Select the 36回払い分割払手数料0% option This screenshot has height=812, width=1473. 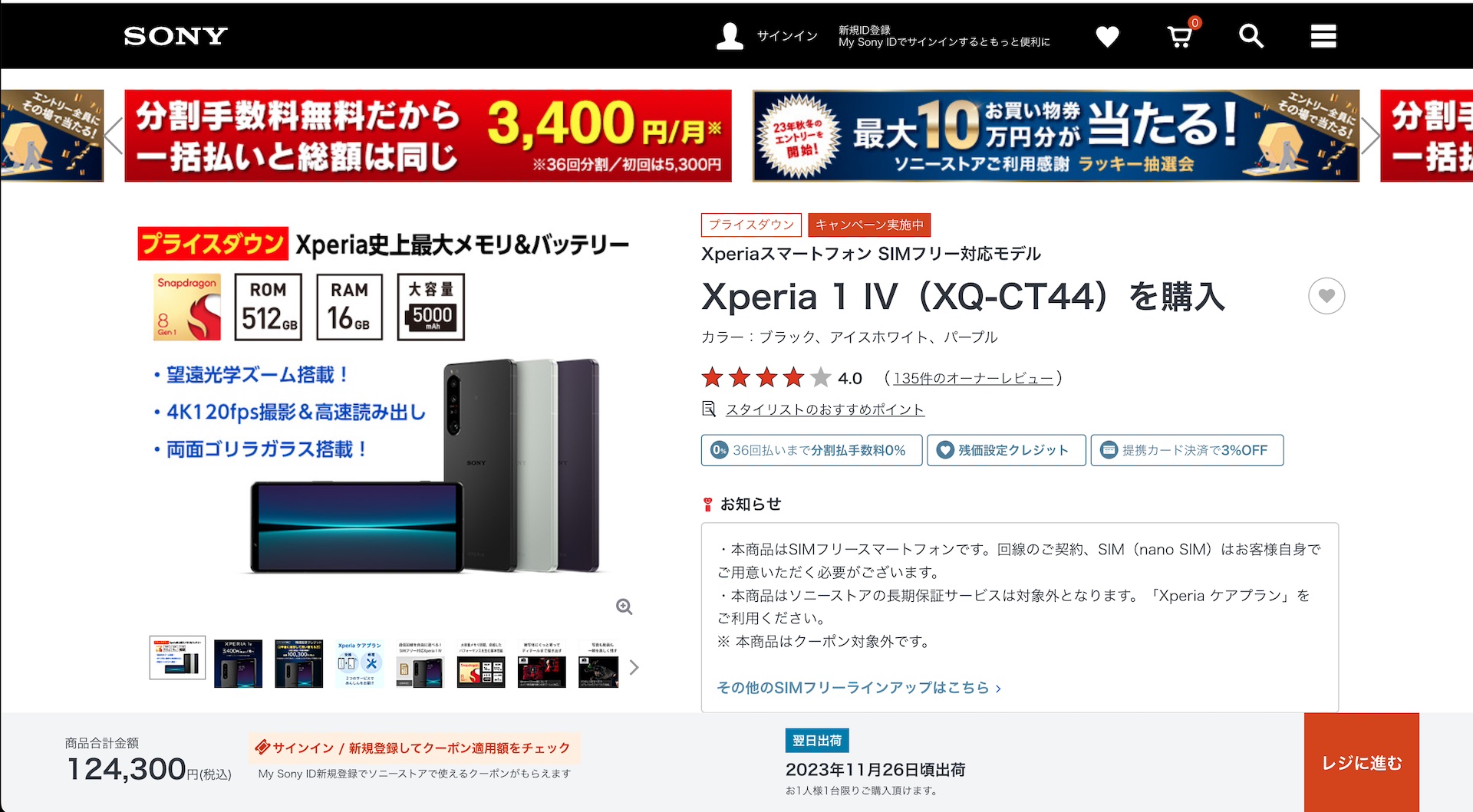(812, 450)
